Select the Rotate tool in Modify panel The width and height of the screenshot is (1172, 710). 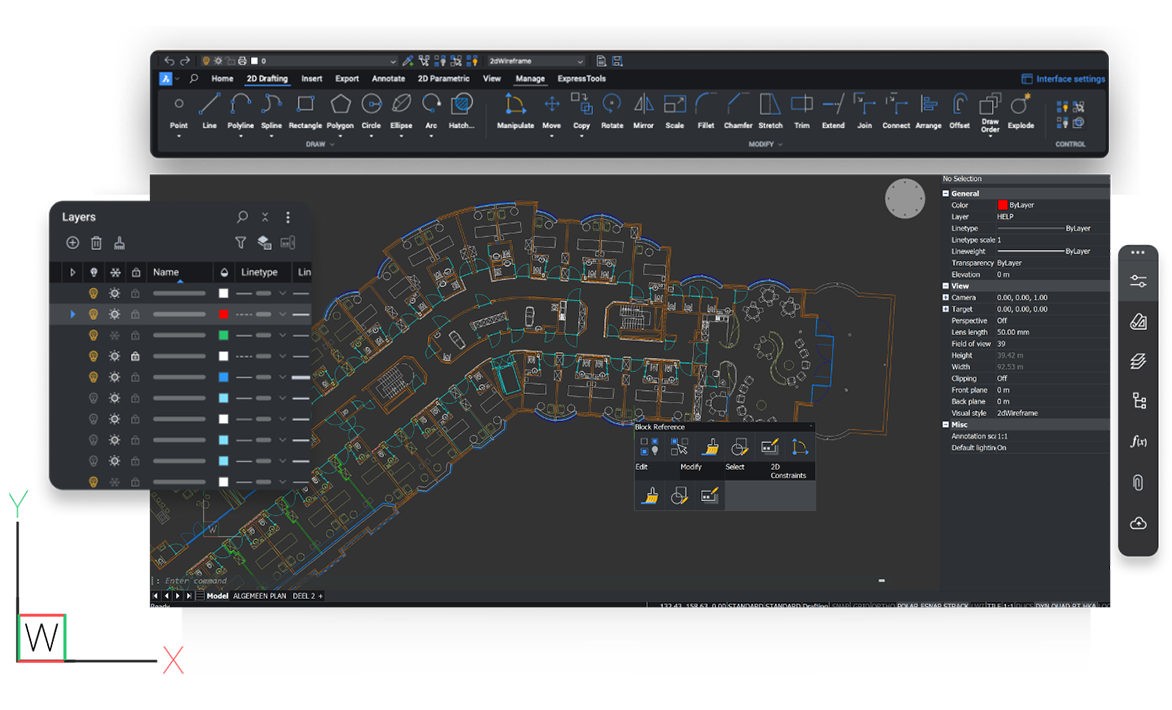pos(611,103)
